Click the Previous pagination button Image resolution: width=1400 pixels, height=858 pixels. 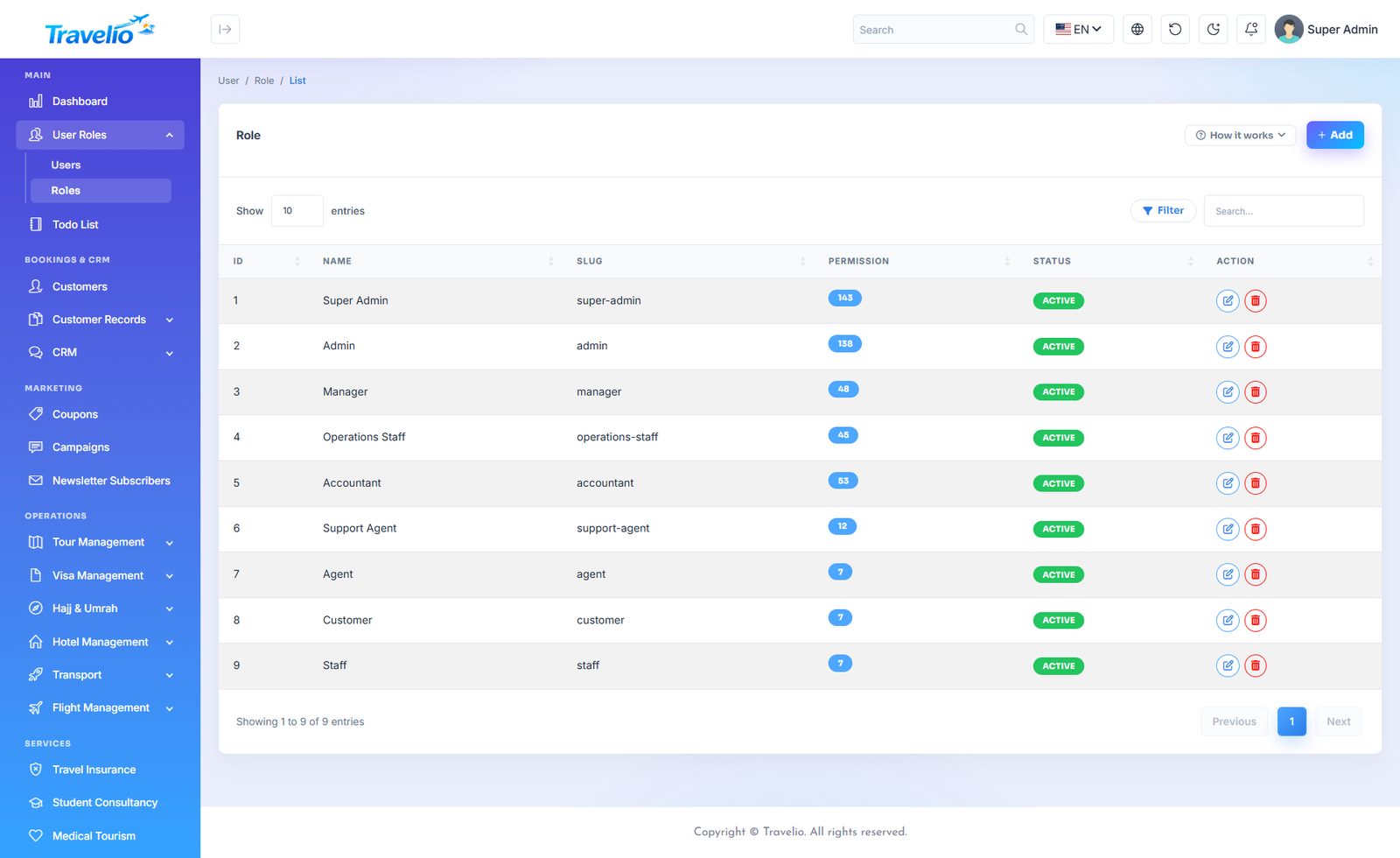click(1234, 721)
